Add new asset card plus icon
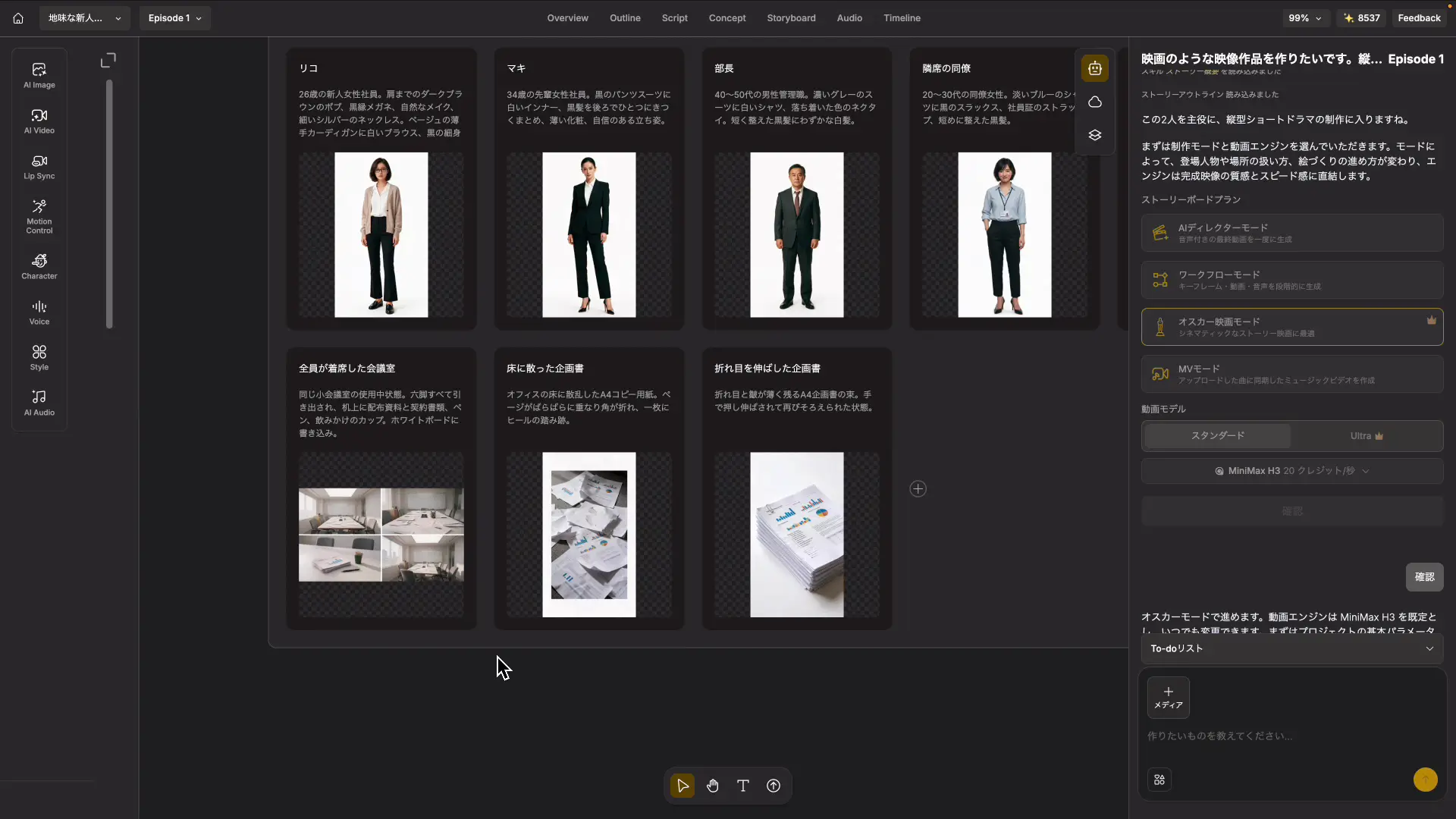Screen dimensions: 1456x819 (x=918, y=489)
